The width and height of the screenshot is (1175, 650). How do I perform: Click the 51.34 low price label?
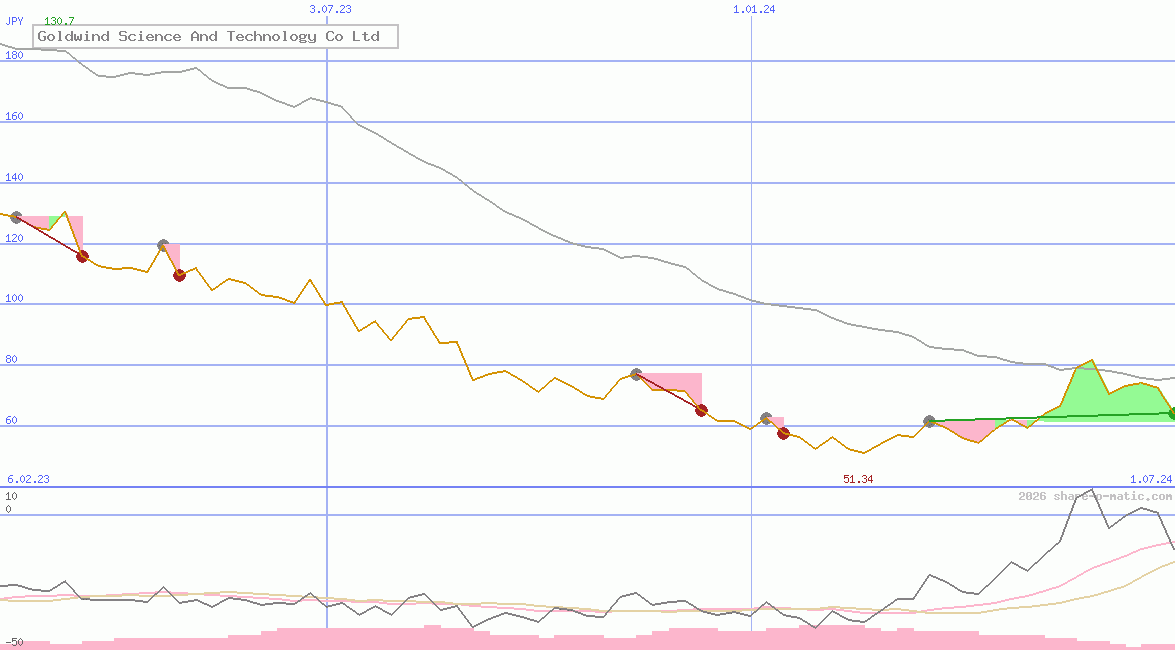[x=858, y=479]
